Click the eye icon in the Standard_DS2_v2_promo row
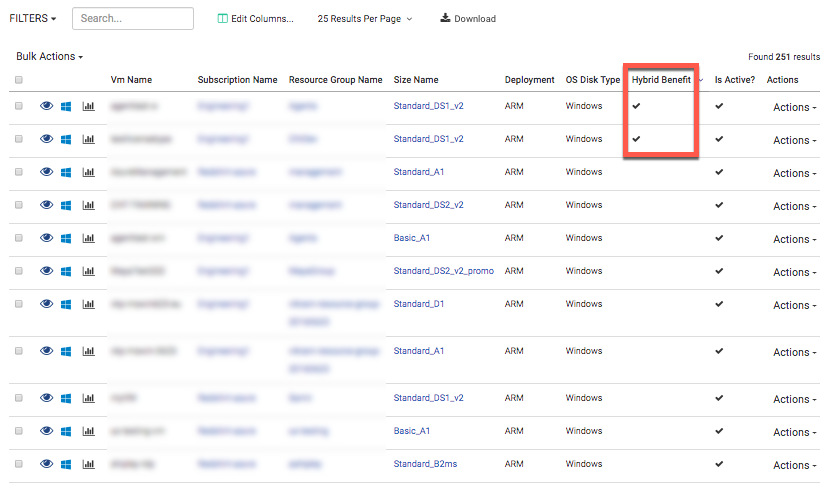The height and width of the screenshot is (488, 832). 47,271
